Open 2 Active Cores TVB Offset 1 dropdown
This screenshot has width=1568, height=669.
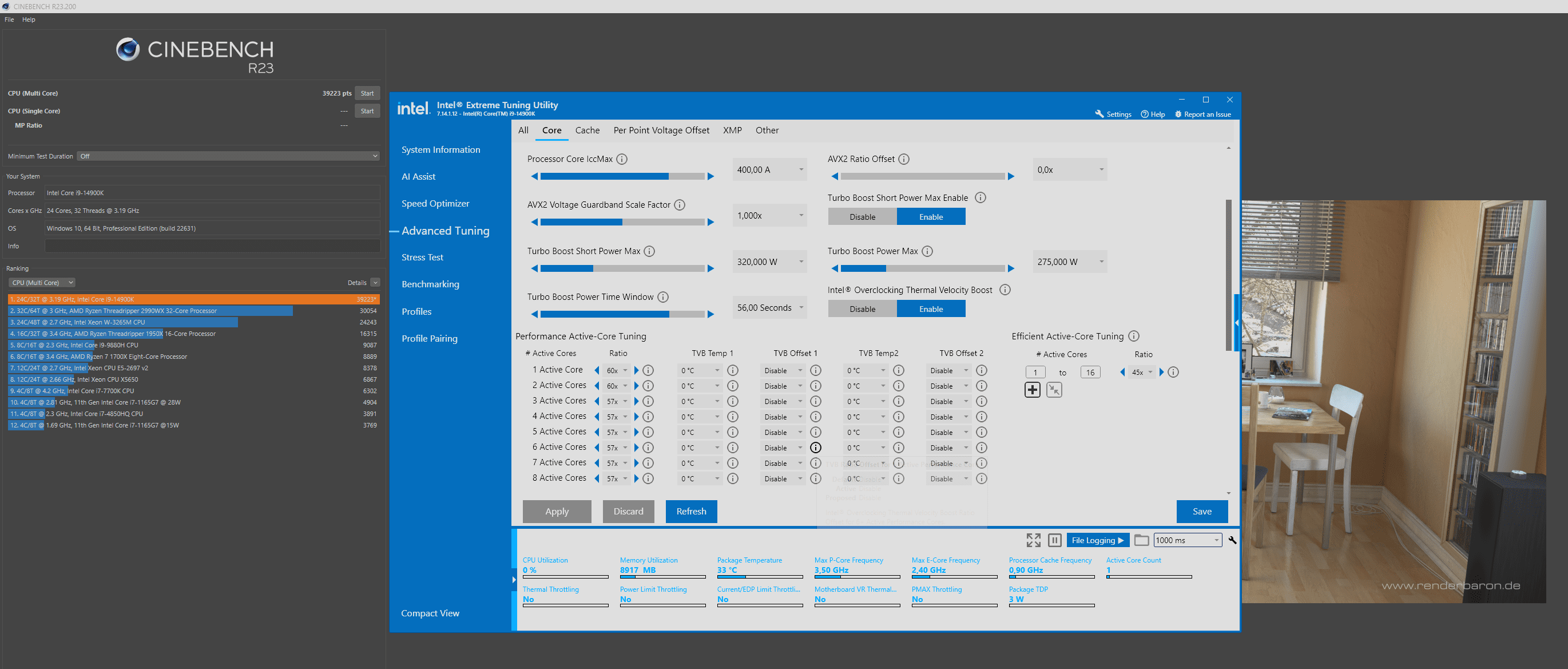point(783,386)
